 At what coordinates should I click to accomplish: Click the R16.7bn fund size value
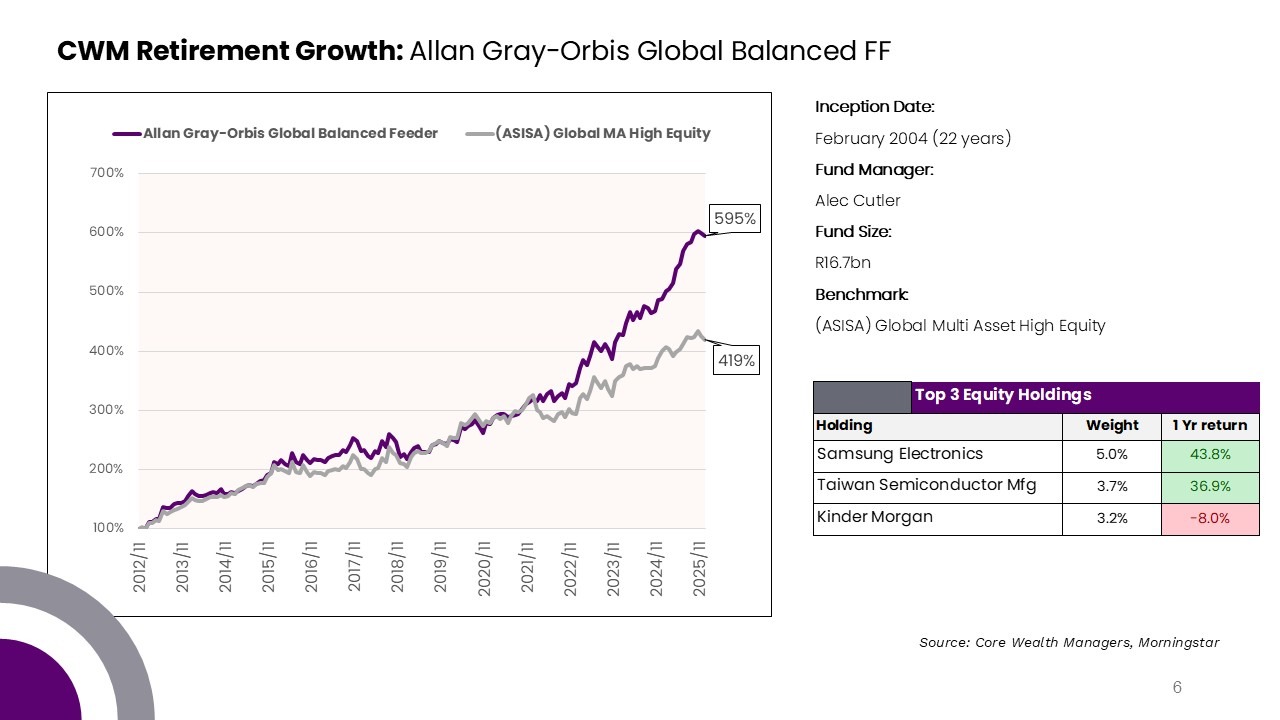click(843, 263)
